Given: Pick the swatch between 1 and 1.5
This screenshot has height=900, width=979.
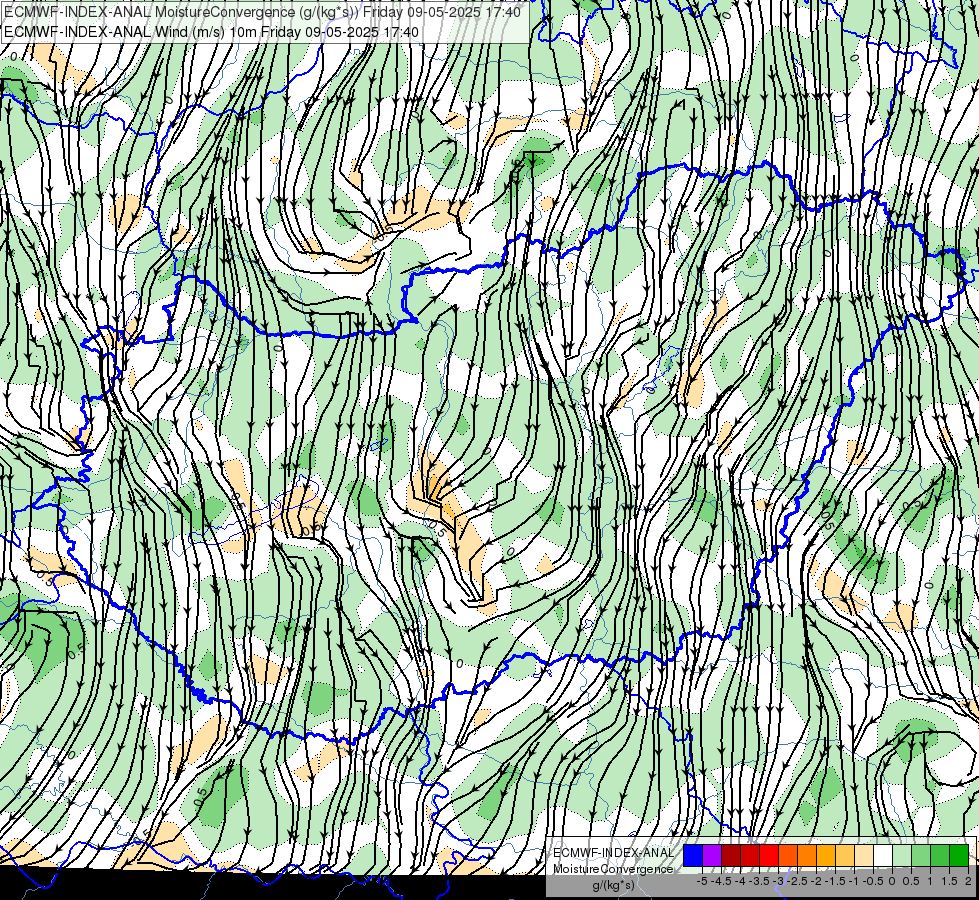Looking at the screenshot, I should pyautogui.click(x=940, y=855).
